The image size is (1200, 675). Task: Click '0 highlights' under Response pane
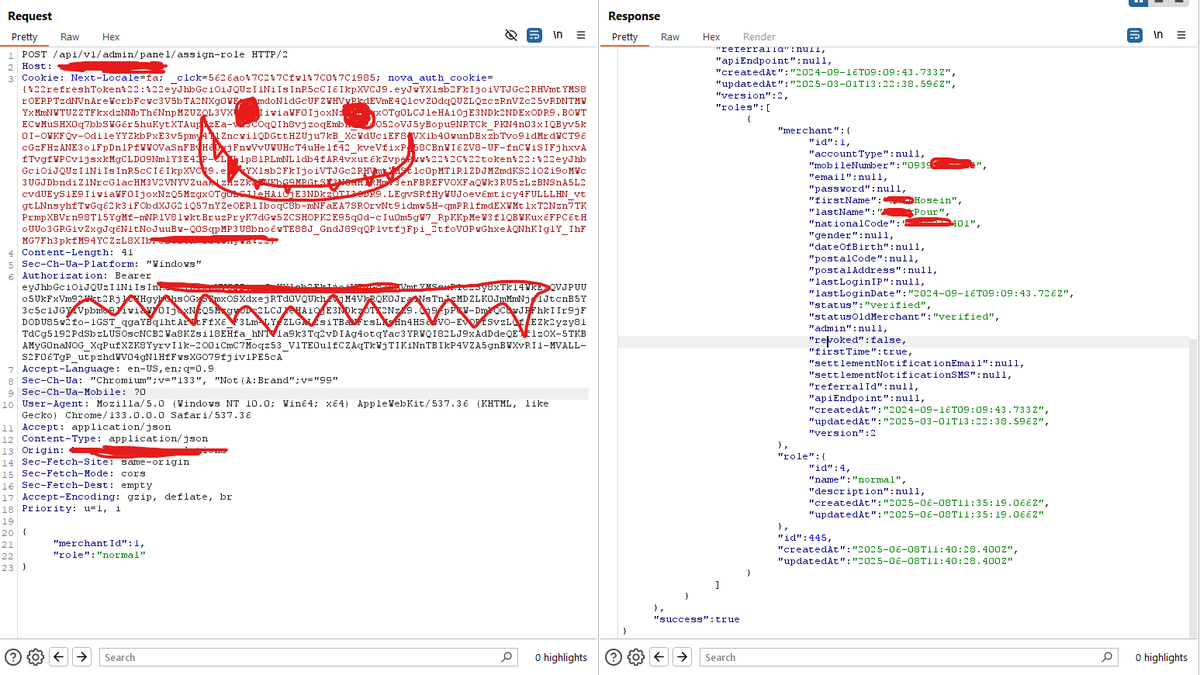(x=1161, y=657)
